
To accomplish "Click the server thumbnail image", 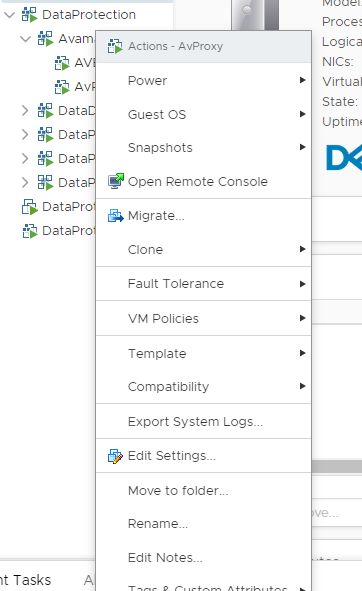I will coord(255,15).
